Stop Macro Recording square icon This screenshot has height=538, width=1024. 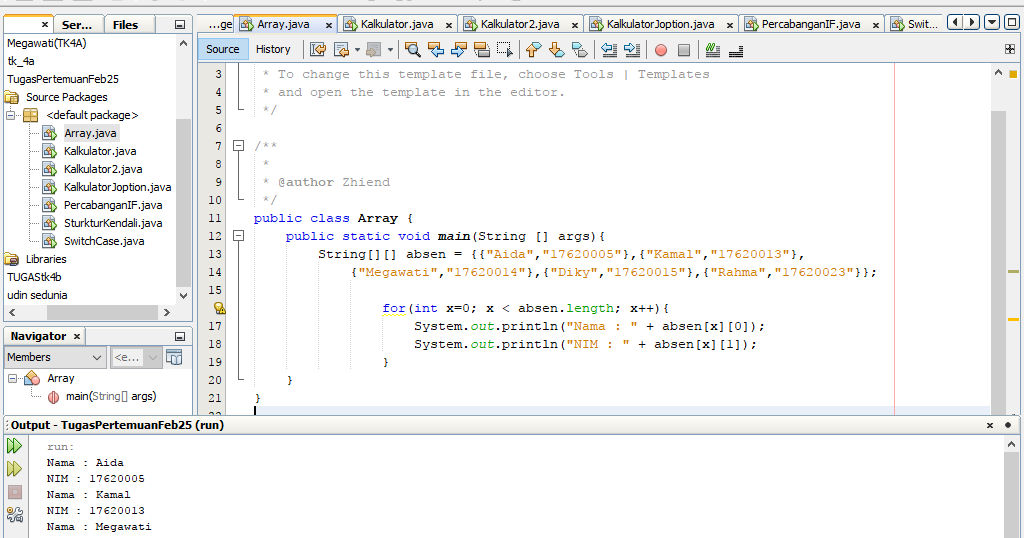(x=684, y=50)
